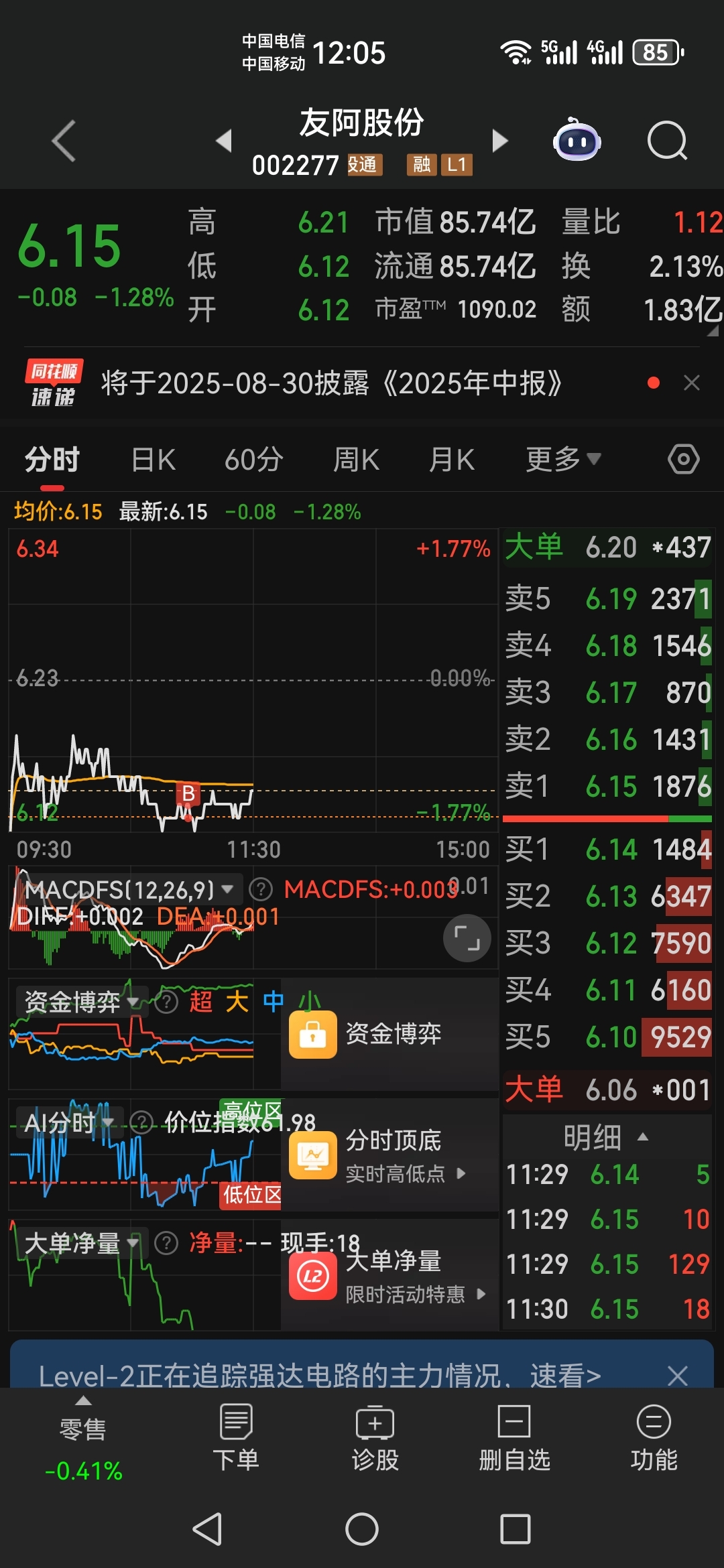The image size is (724, 1568).
Task: Tap top 大单 6.20 row
Action: 607,547
